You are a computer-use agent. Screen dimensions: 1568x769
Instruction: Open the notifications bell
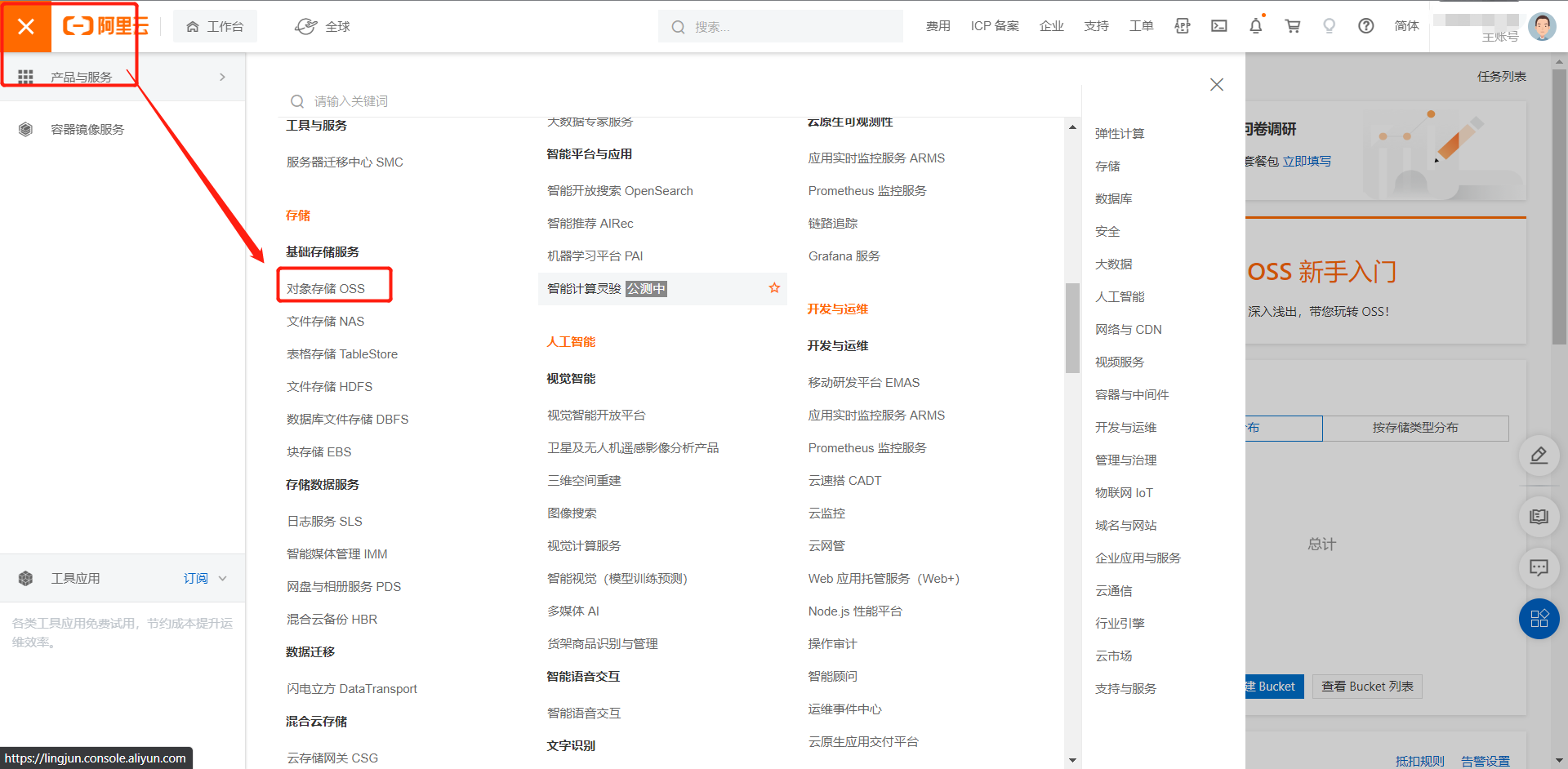[x=1256, y=26]
